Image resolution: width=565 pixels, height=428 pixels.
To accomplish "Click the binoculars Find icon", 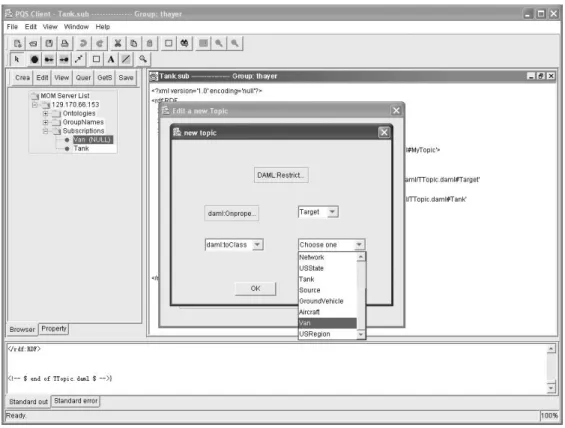I will 184,44.
